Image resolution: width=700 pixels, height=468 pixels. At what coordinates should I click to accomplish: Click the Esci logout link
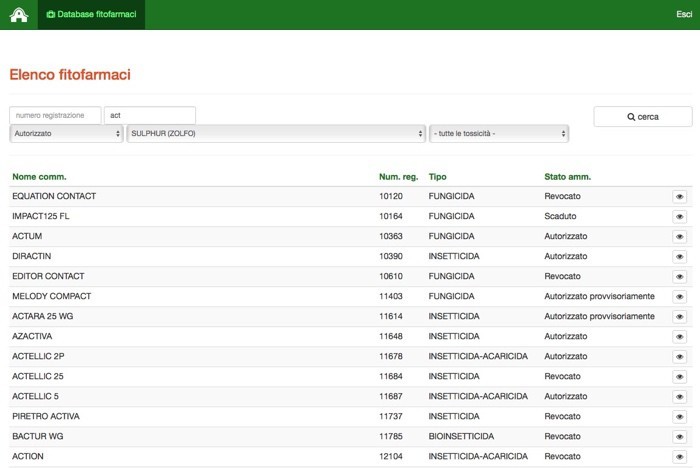684,14
